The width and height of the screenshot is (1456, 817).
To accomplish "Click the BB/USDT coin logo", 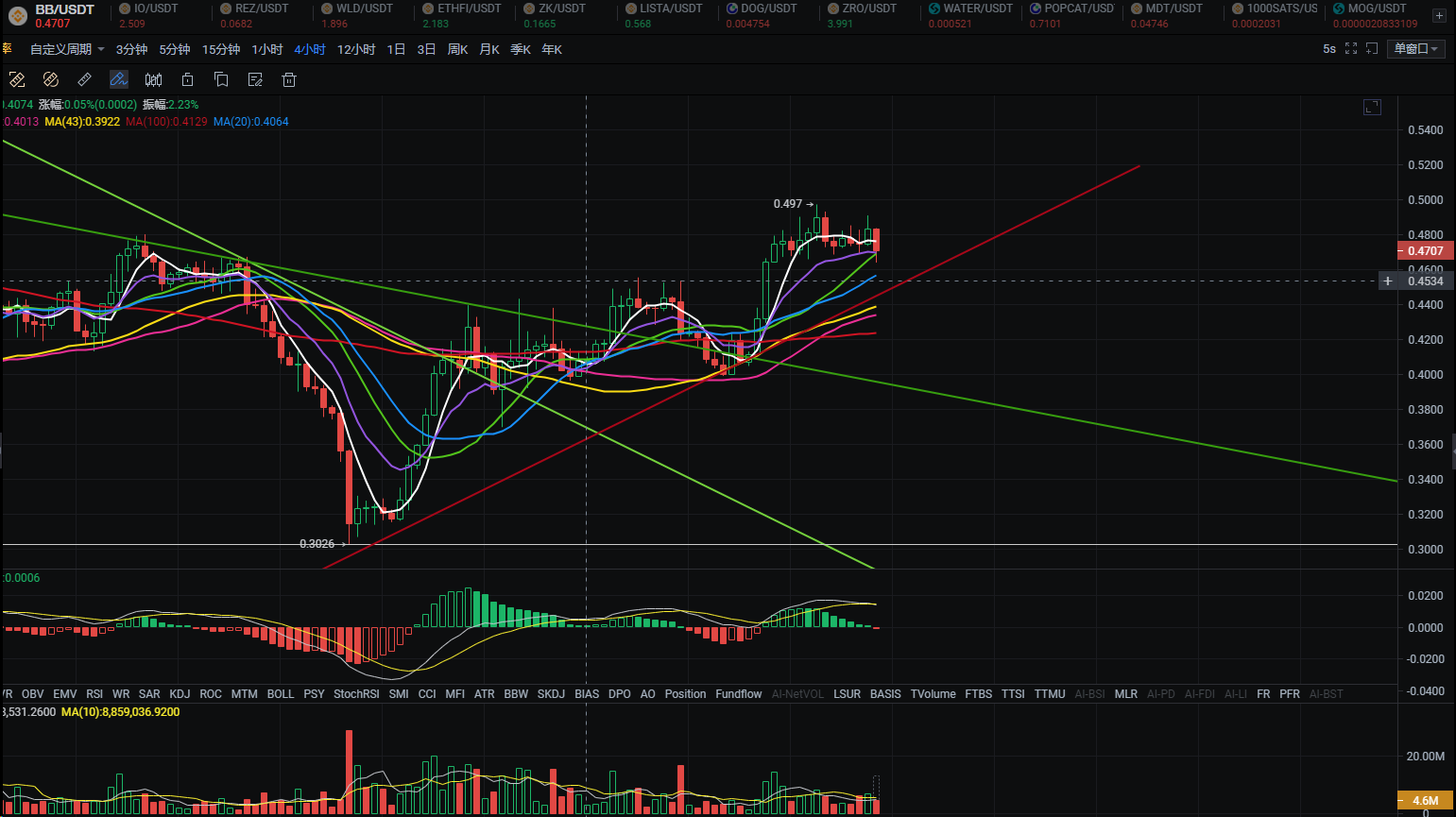I will tap(17, 16).
